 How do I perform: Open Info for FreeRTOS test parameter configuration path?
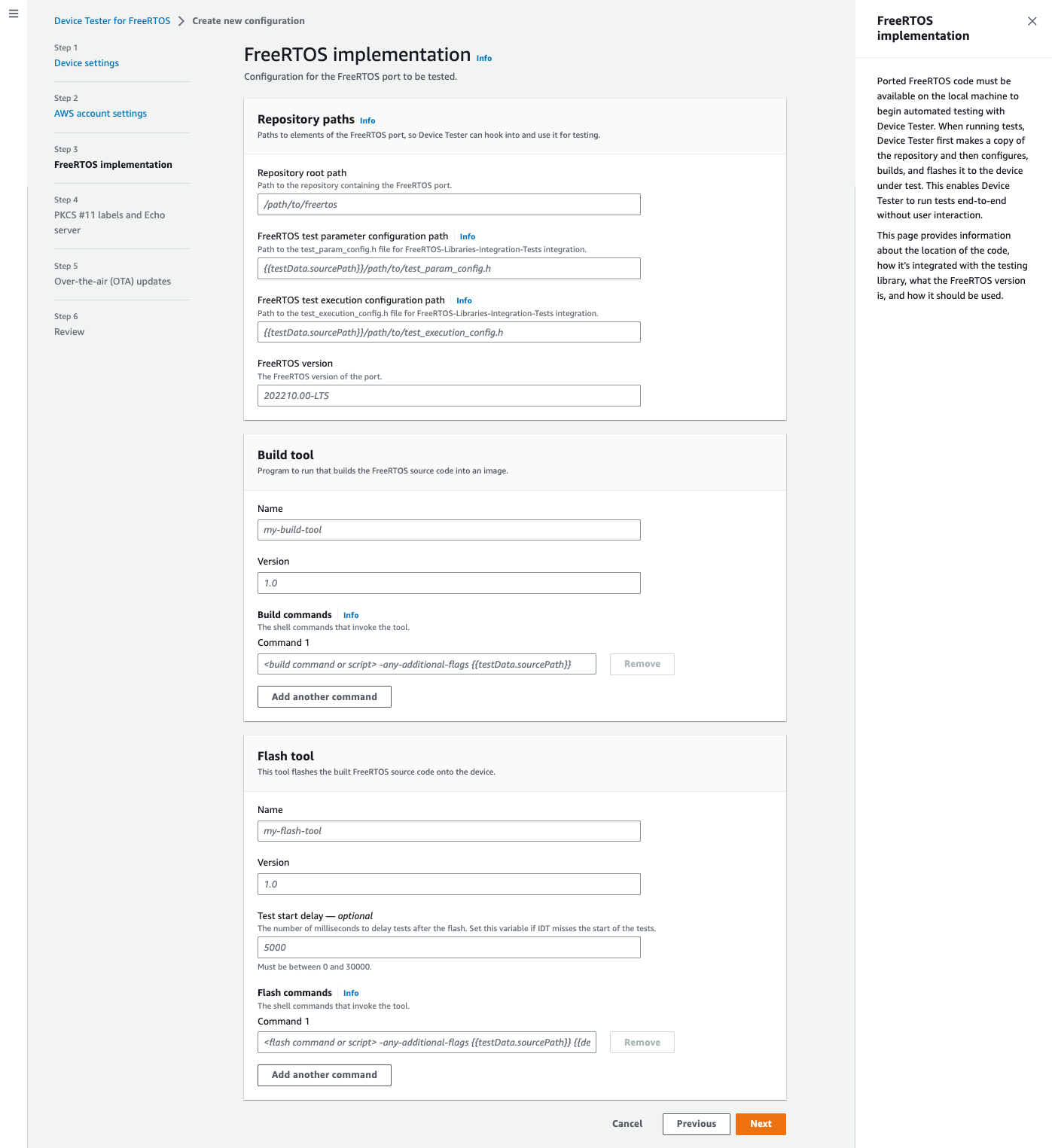pos(467,236)
